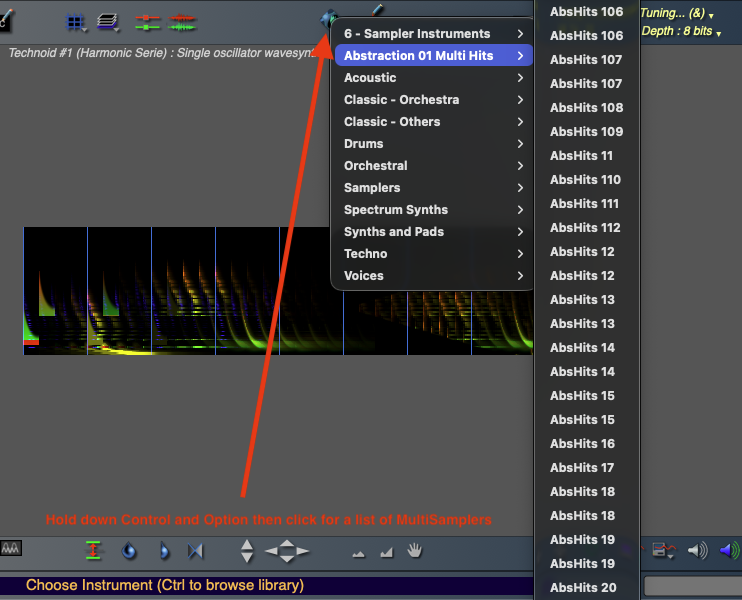Select the pencil icon above the menu
The image size is (742, 600).
pyautogui.click(x=377, y=9)
